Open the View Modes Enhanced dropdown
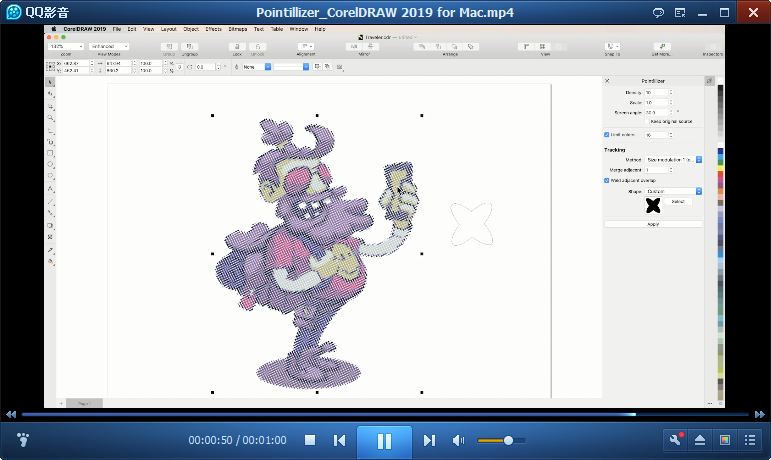This screenshot has width=771, height=460. click(109, 46)
